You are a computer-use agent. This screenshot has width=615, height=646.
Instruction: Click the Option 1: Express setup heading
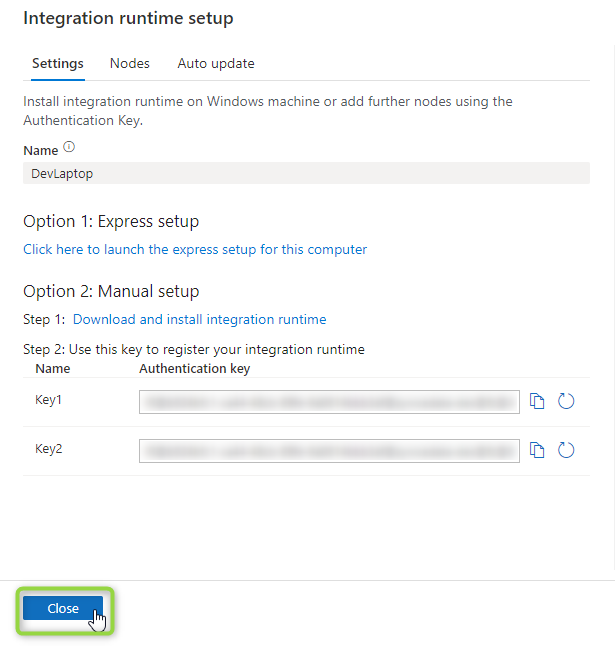pos(111,221)
